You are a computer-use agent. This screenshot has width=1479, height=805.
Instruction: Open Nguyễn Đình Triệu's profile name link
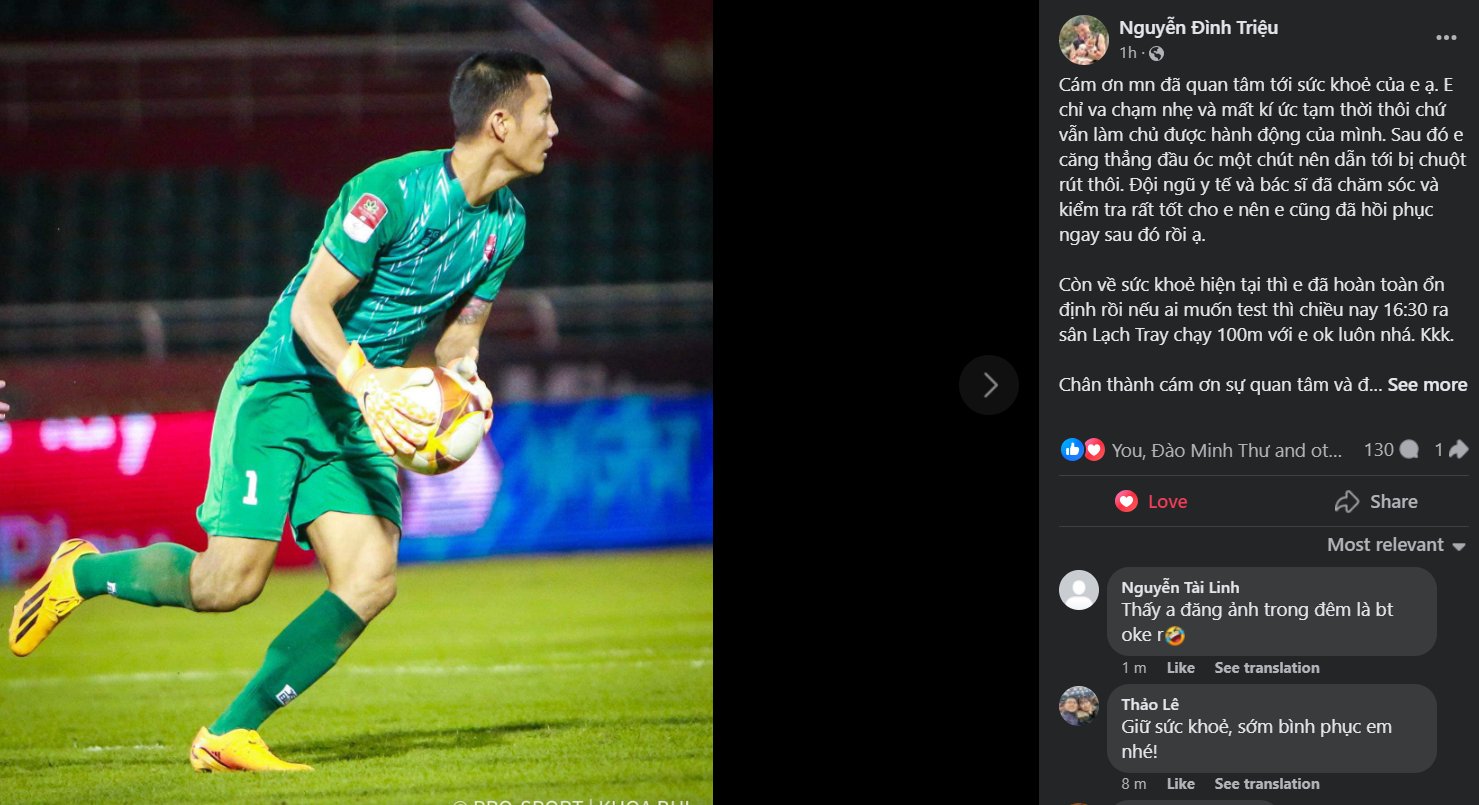[x=1198, y=28]
